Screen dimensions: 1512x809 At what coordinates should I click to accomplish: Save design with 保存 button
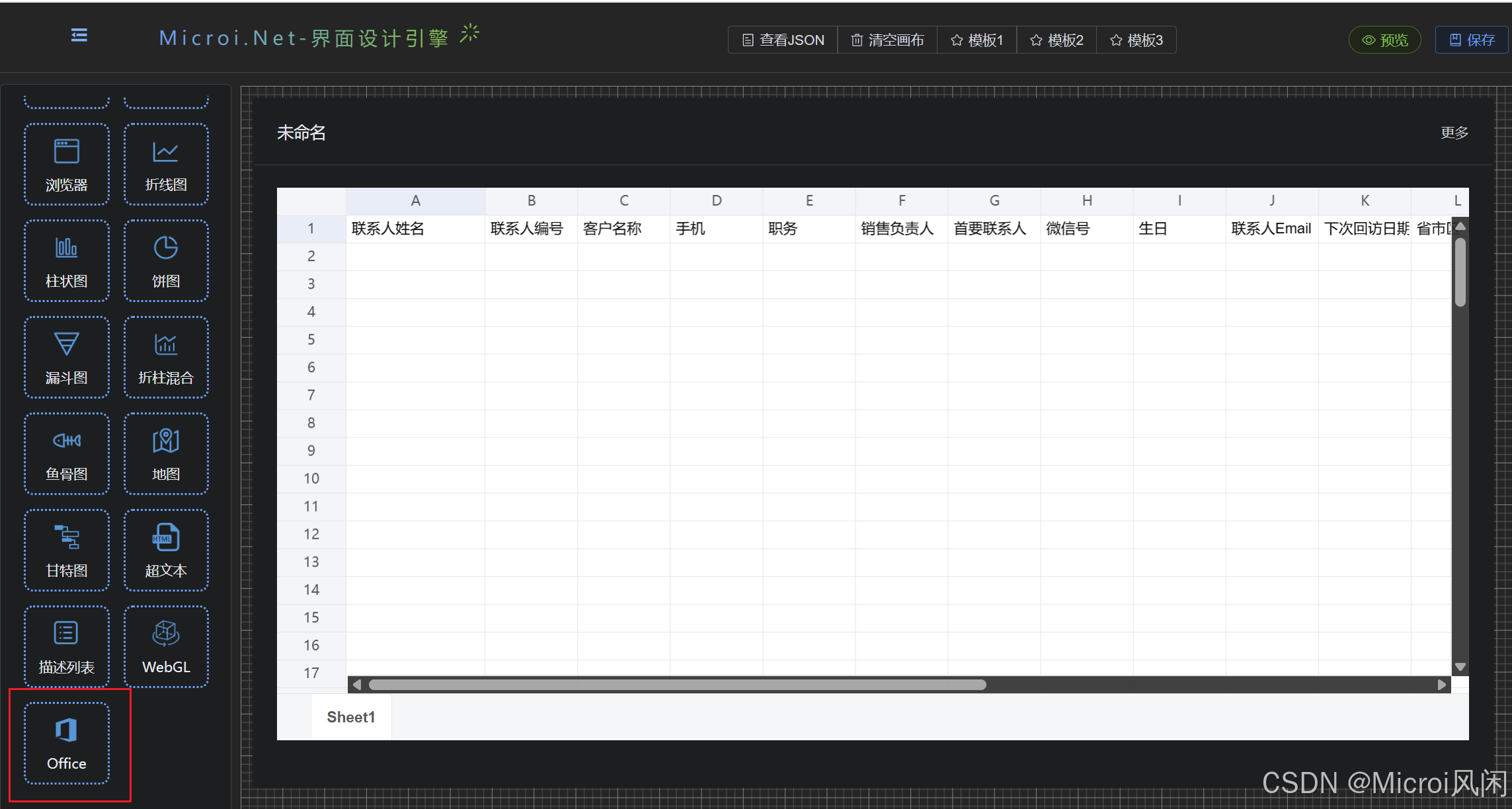(1472, 40)
